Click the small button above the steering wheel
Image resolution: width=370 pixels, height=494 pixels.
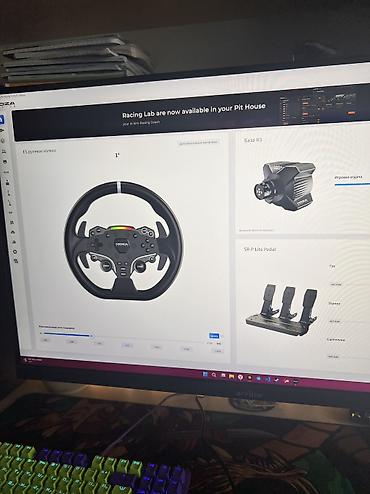coord(198,142)
